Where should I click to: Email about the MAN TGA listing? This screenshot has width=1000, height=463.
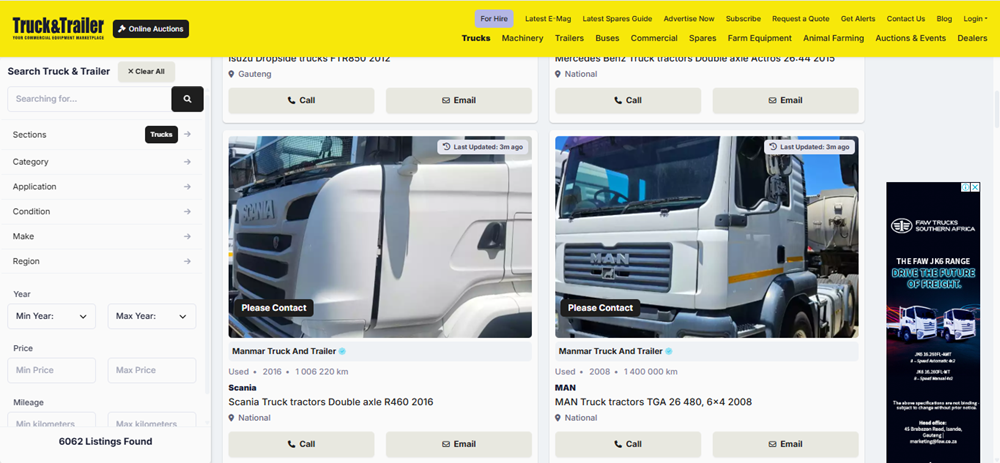click(785, 444)
